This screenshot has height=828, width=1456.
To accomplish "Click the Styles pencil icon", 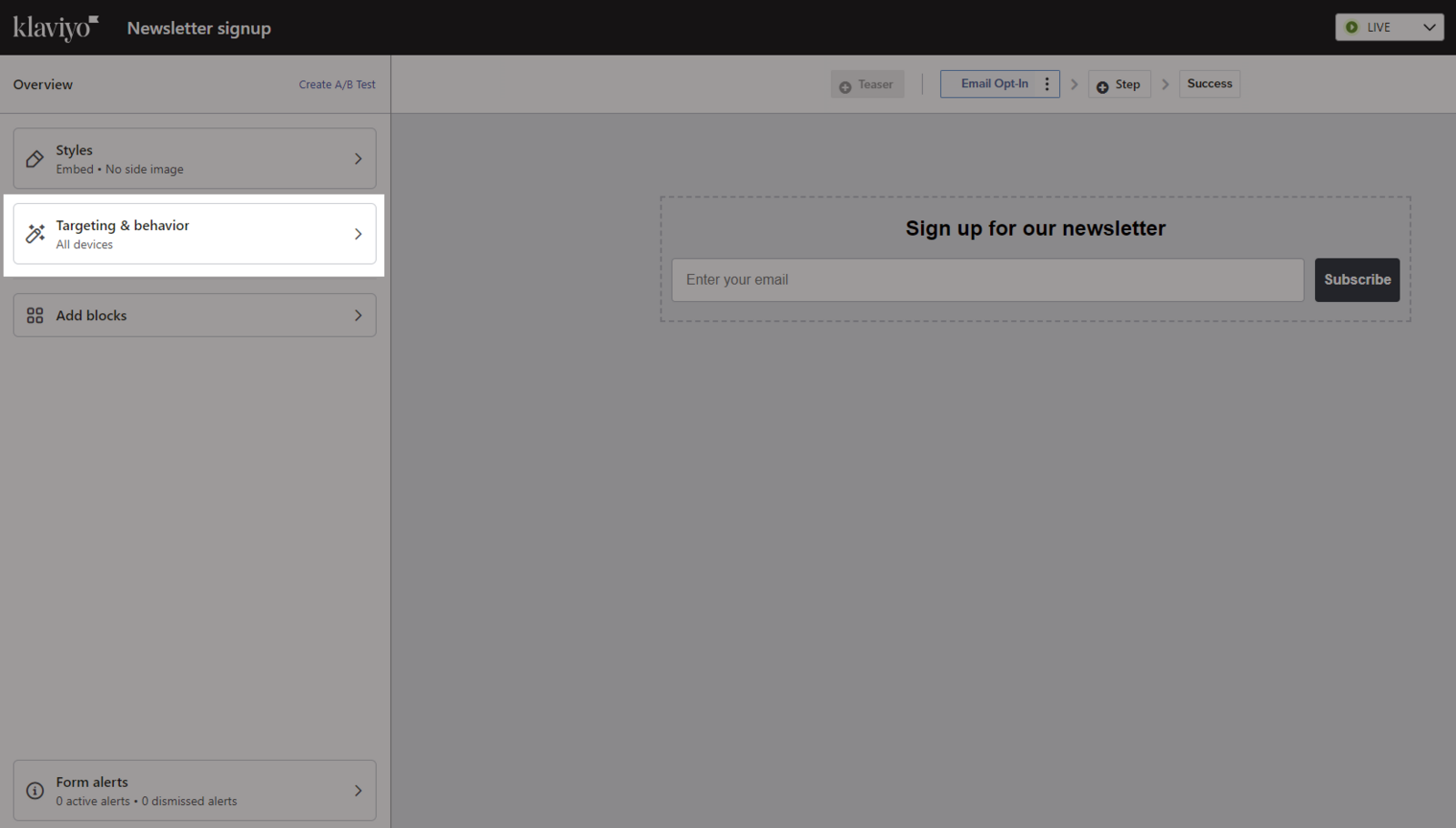I will pyautogui.click(x=35, y=159).
